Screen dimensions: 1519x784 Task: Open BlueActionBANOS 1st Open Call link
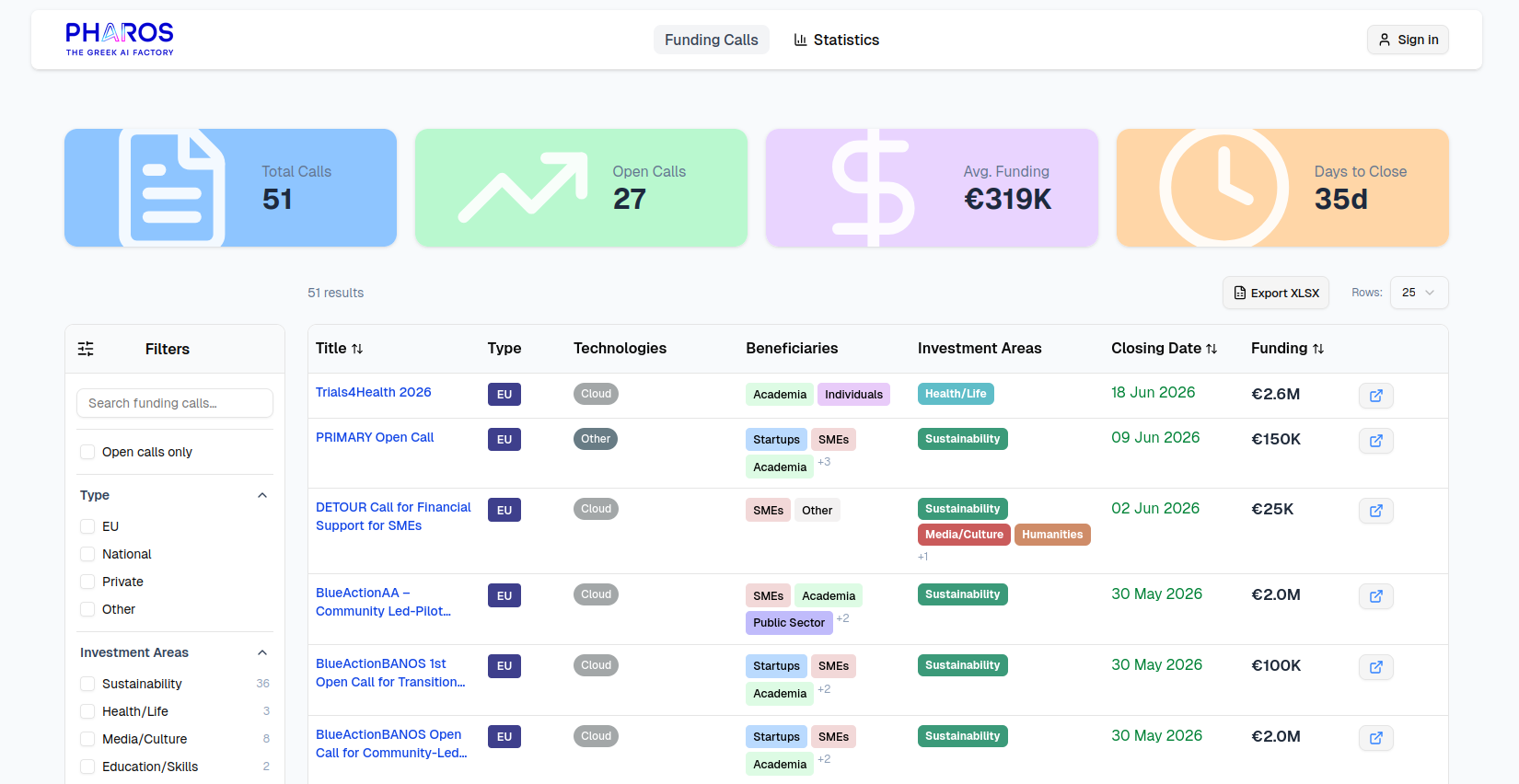coord(390,673)
